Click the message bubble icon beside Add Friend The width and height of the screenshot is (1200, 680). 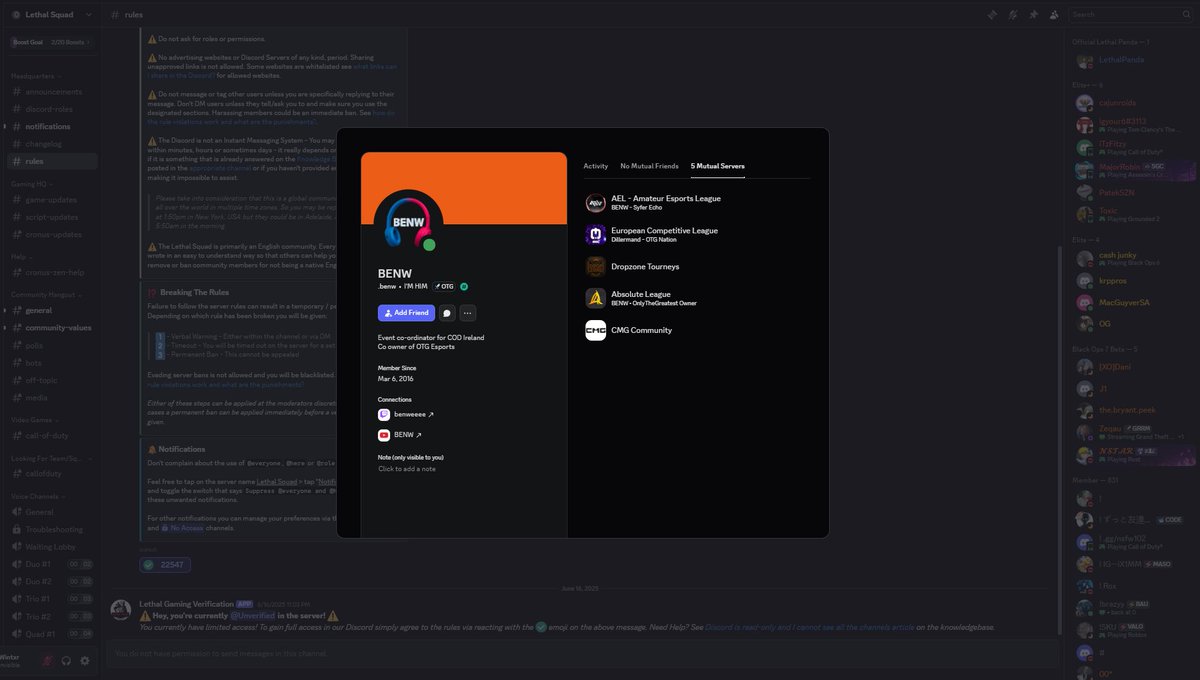tap(447, 313)
